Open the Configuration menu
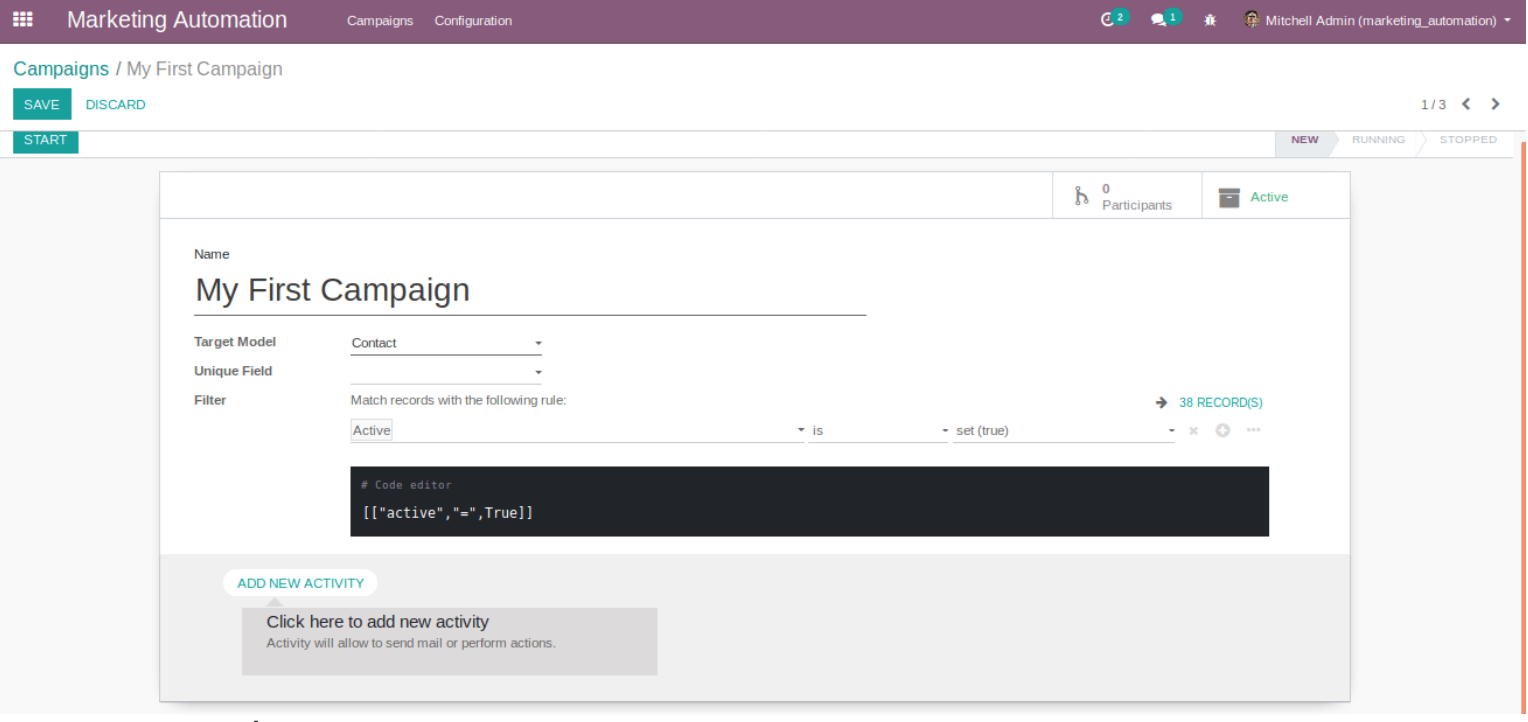 [473, 20]
